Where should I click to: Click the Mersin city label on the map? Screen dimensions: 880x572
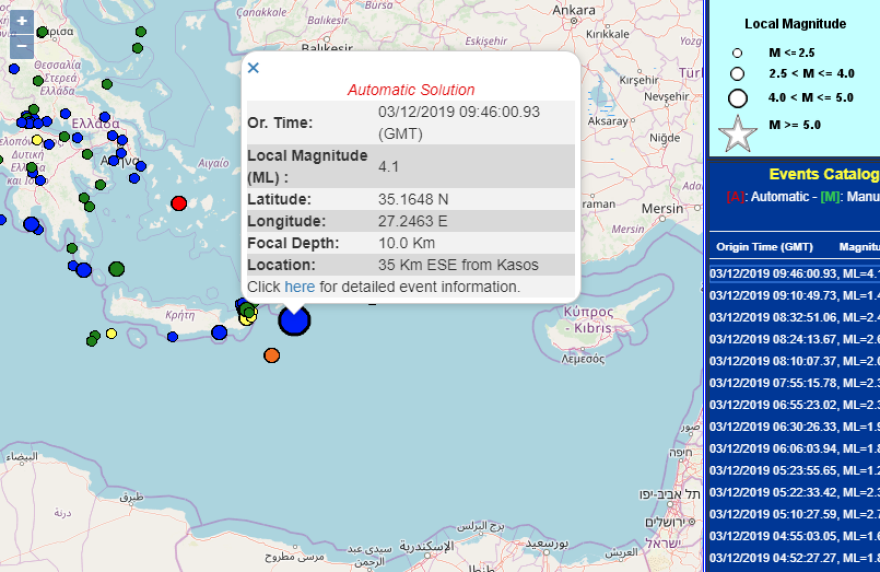click(662, 209)
